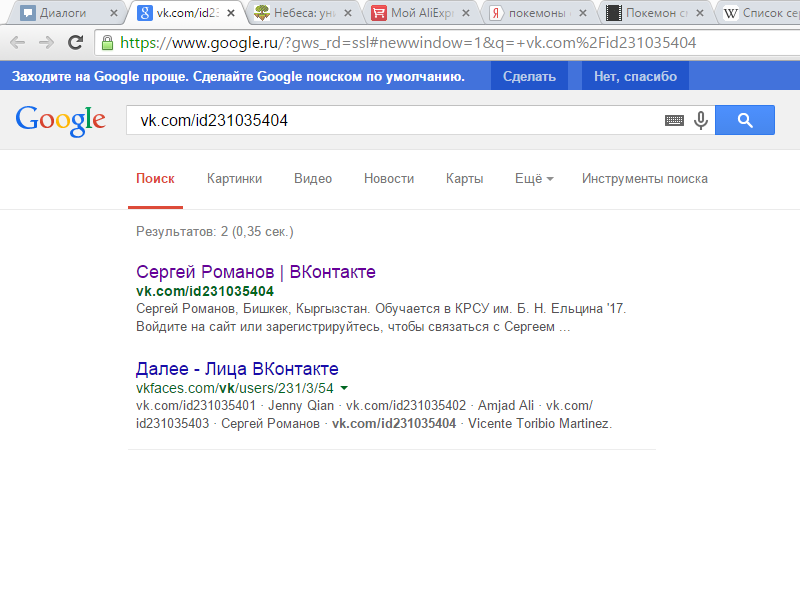Close the Мой AliExpress tab
Viewport: 800px width, 600px height.
click(466, 13)
